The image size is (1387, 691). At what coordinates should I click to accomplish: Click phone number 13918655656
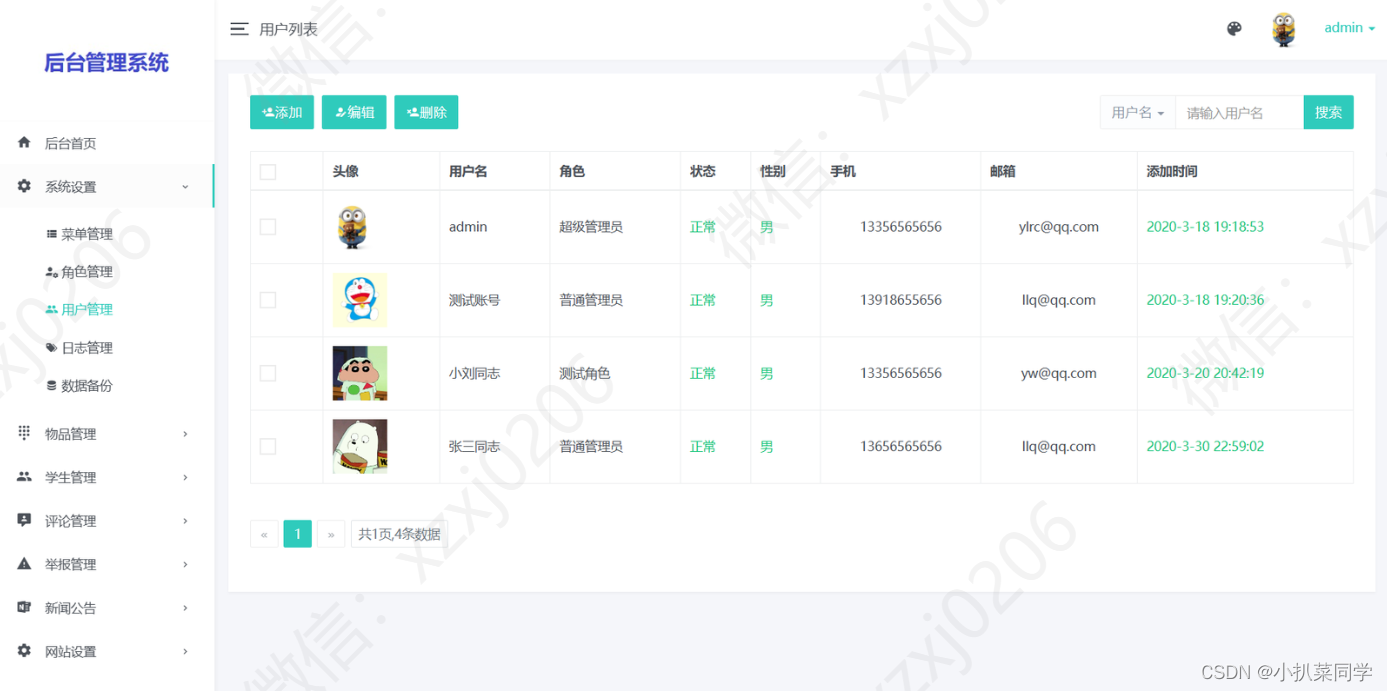(x=901, y=300)
